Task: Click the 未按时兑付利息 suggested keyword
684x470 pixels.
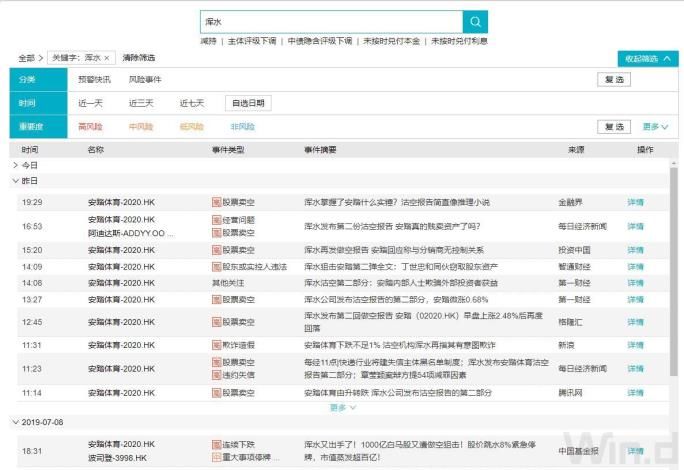Action: coord(459,41)
